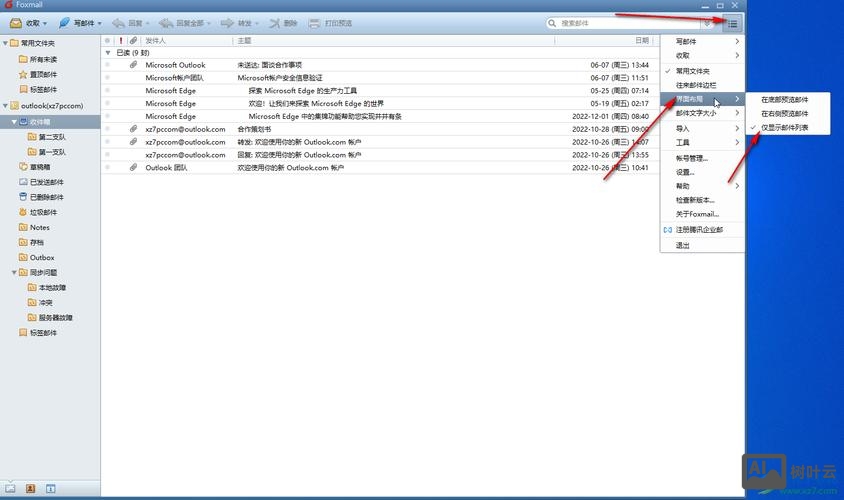Select the 垃圾邮件 folder in sidebar

[x=43, y=212]
